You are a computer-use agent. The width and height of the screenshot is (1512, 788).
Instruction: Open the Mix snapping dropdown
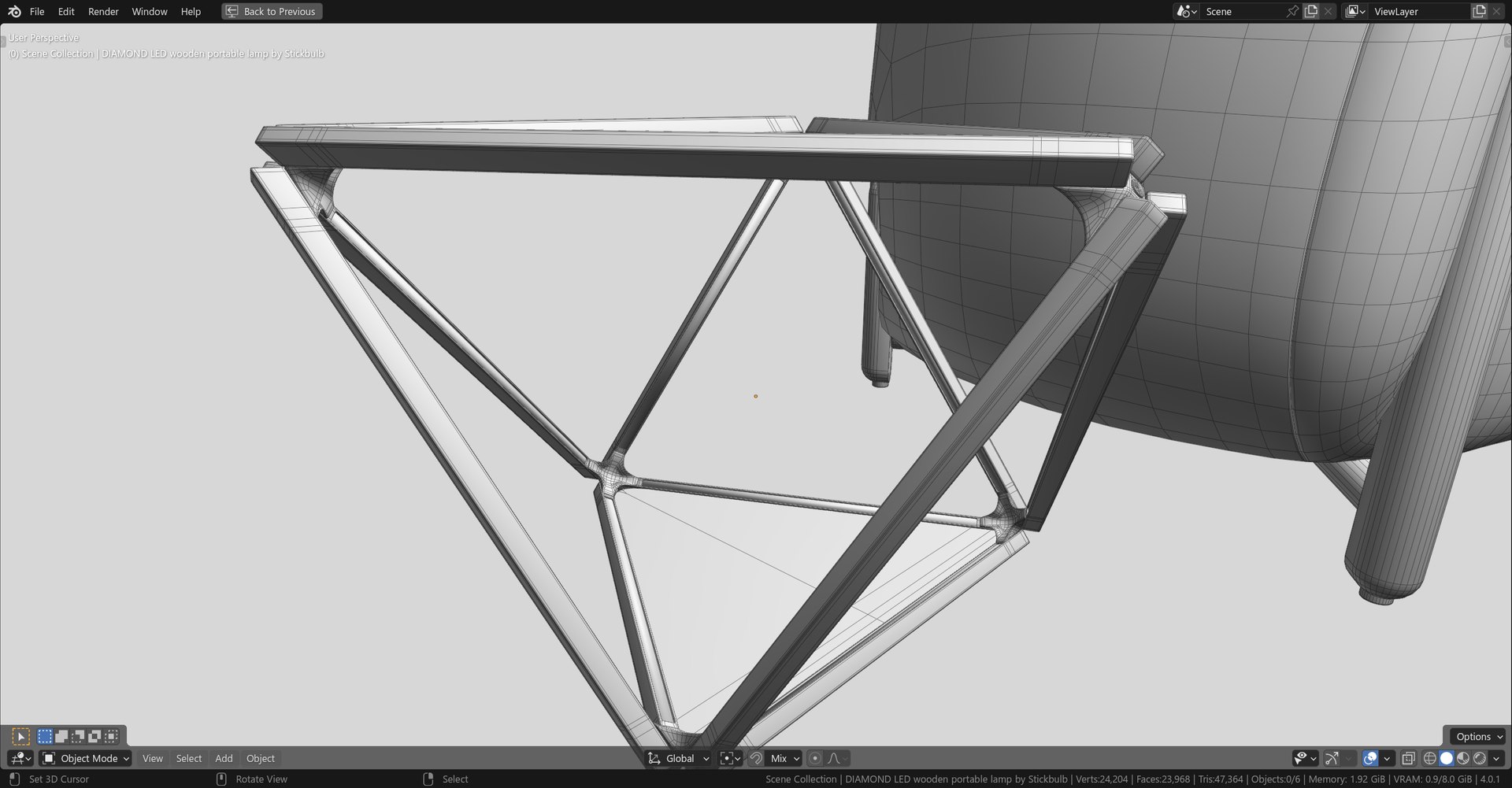(784, 758)
